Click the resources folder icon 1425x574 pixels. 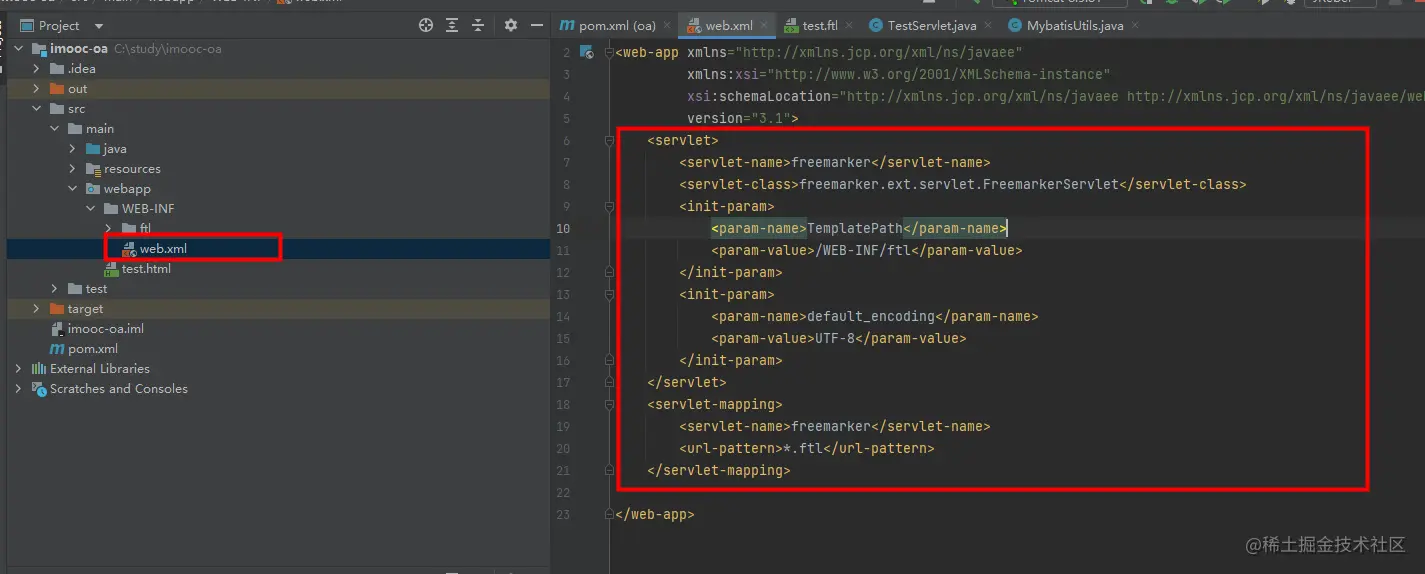point(93,169)
